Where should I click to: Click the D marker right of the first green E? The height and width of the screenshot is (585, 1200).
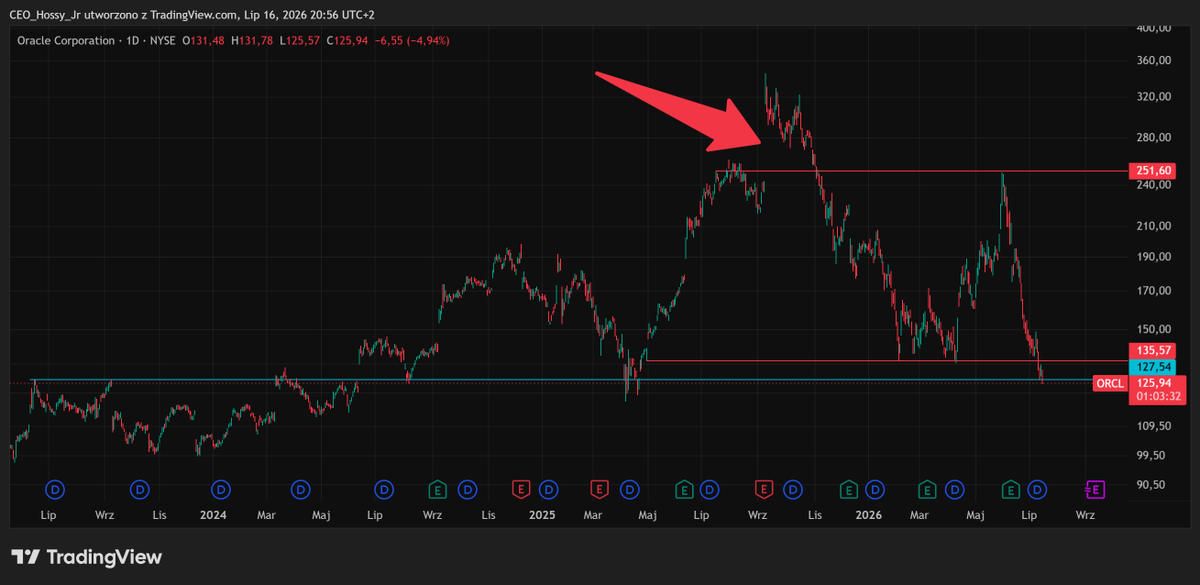(467, 489)
